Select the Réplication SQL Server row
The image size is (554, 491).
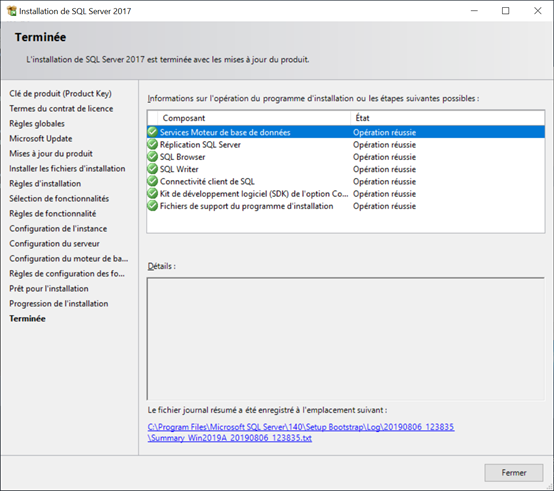(x=346, y=144)
